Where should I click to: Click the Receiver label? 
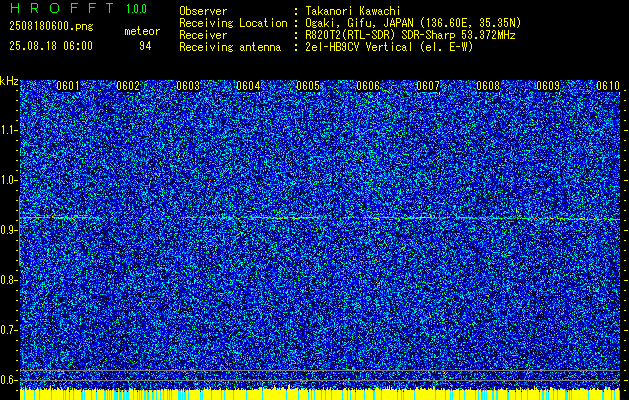(203, 35)
